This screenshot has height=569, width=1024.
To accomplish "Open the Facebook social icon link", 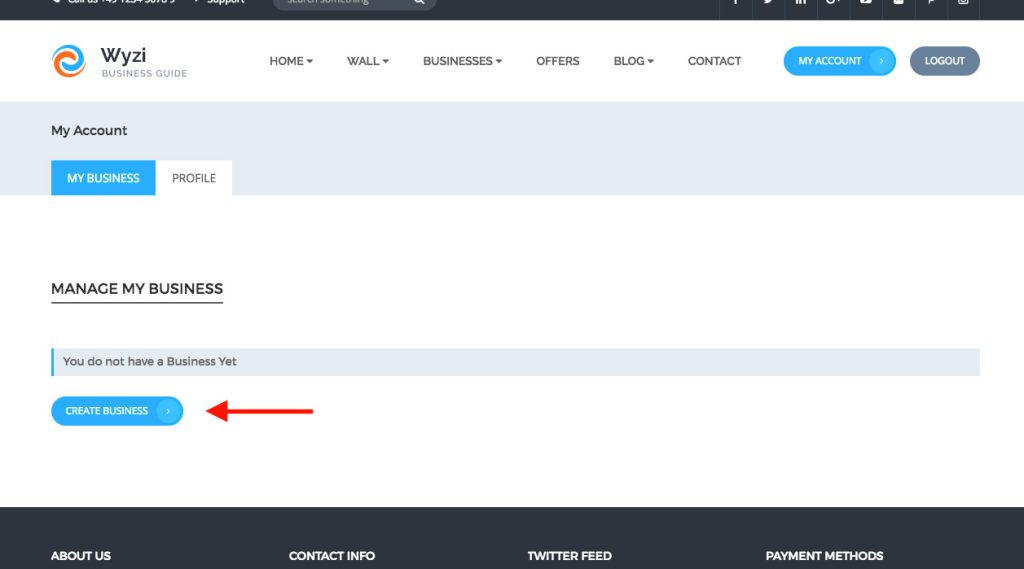I will [736, 3].
